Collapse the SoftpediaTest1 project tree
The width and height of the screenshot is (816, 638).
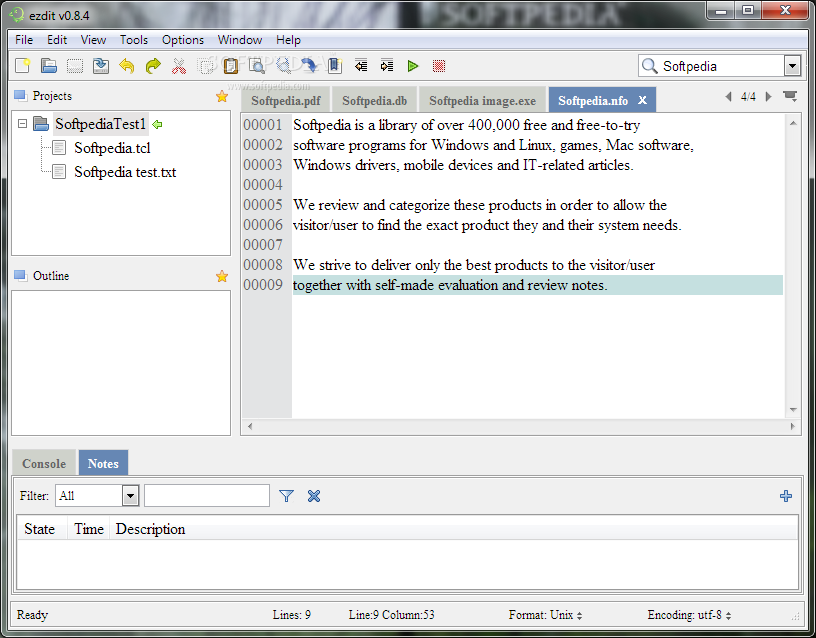pos(22,124)
